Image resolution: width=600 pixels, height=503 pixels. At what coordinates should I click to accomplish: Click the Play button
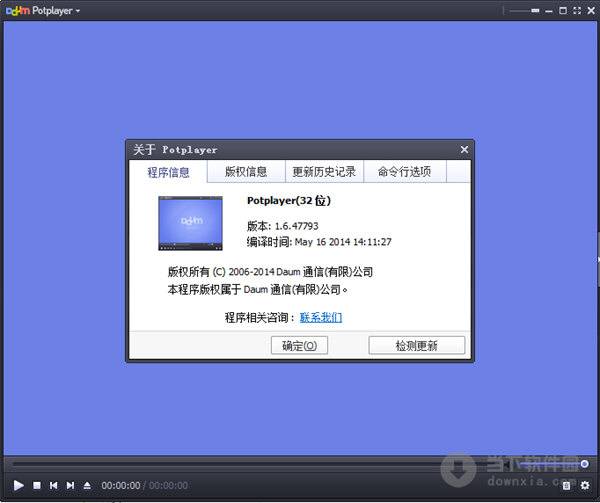(x=18, y=485)
